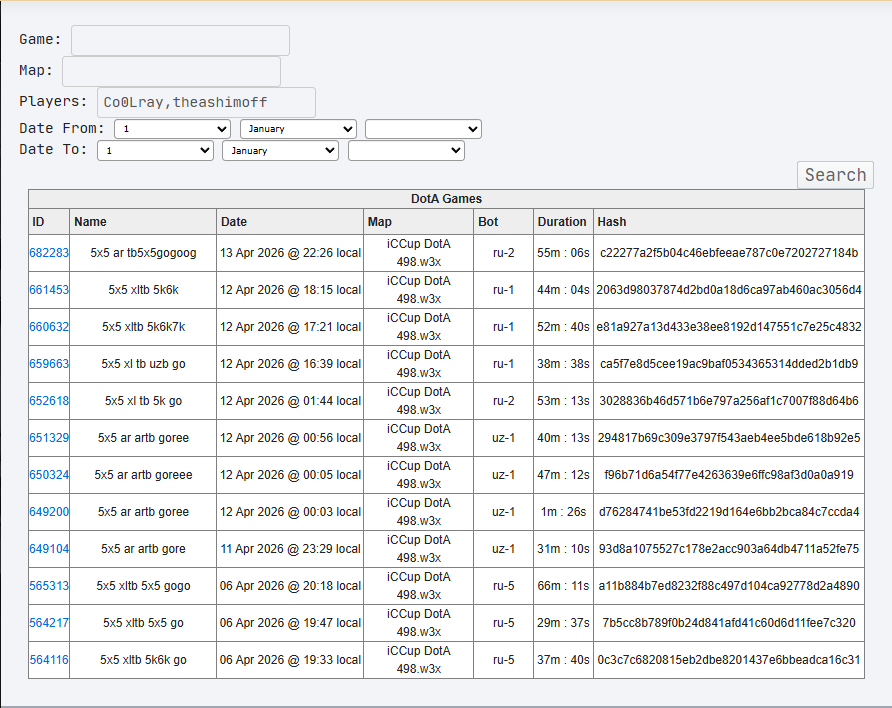The width and height of the screenshot is (892, 708).
Task: Follow the 660632 game link
Action: point(49,327)
